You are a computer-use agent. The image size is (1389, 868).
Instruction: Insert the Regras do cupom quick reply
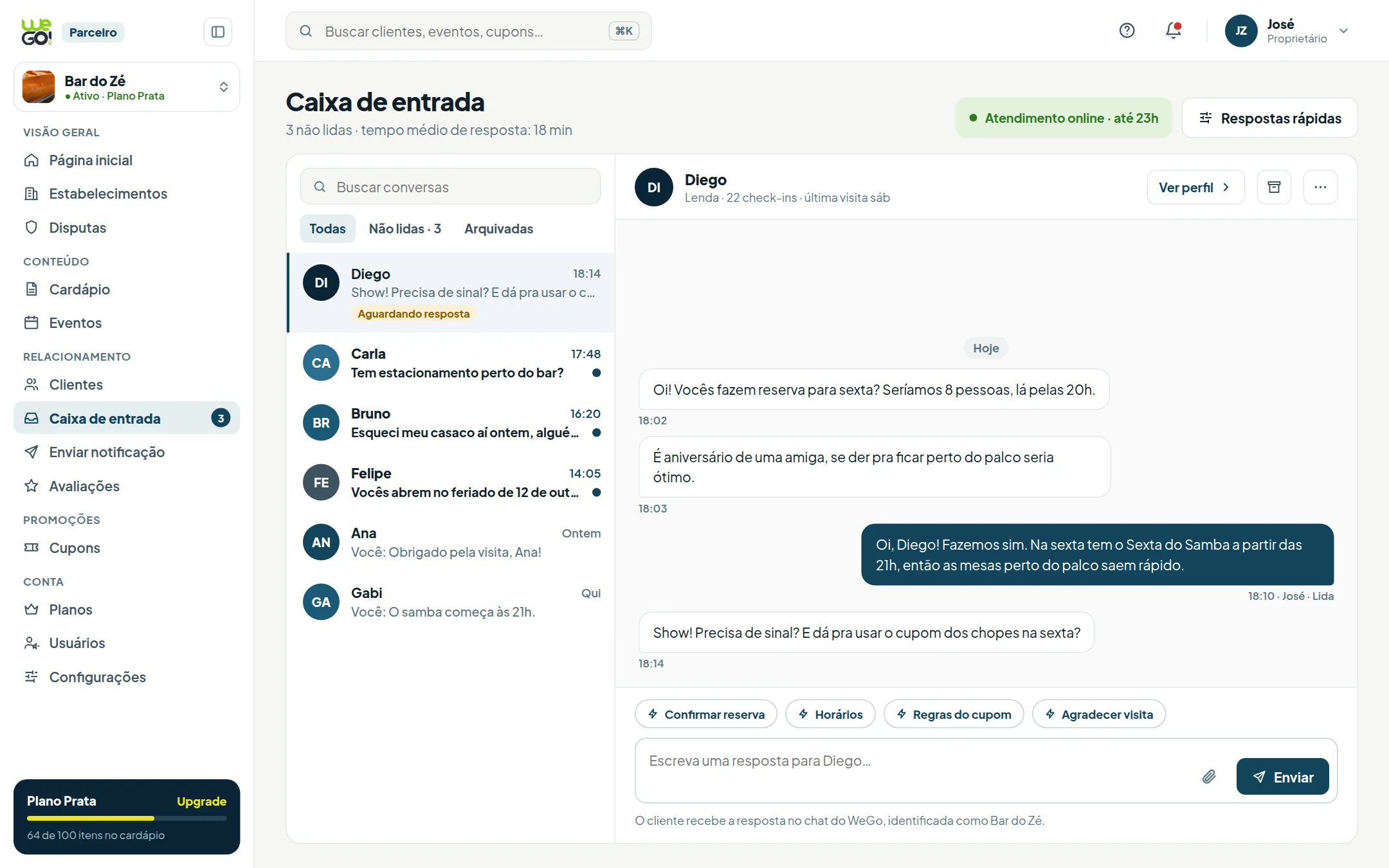pyautogui.click(x=954, y=714)
